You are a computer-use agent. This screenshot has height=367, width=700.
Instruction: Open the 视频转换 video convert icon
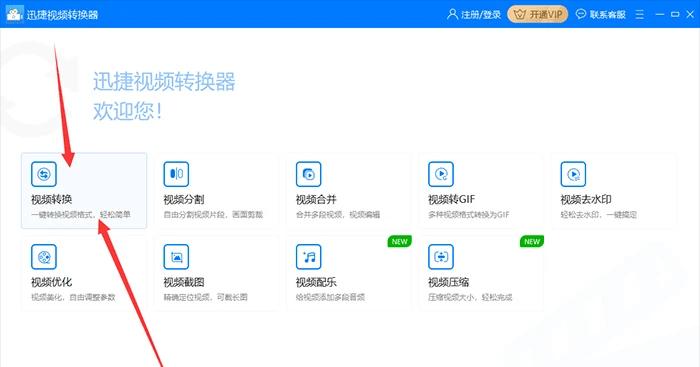[44, 174]
